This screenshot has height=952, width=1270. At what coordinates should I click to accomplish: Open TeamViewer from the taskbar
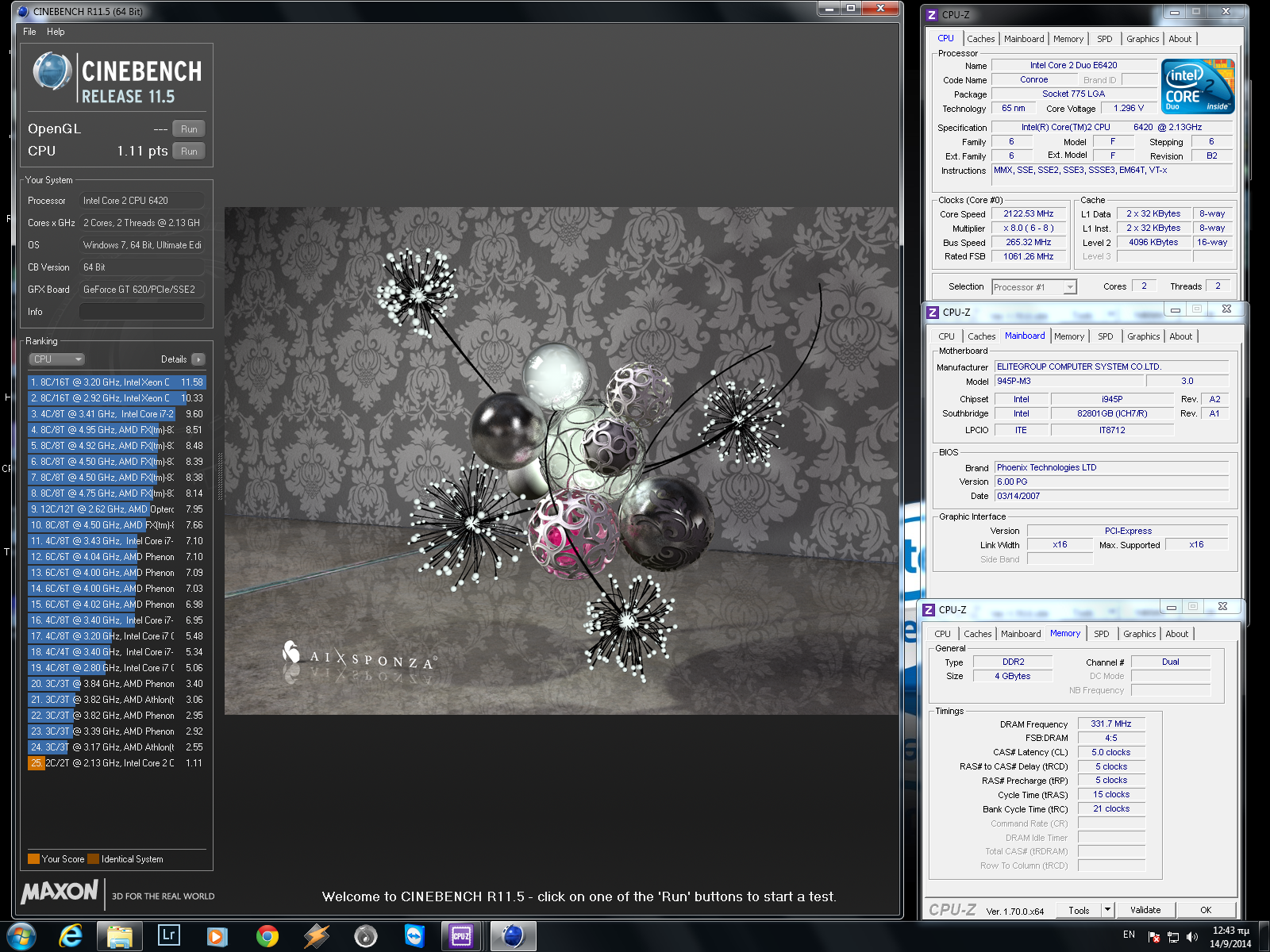[414, 936]
